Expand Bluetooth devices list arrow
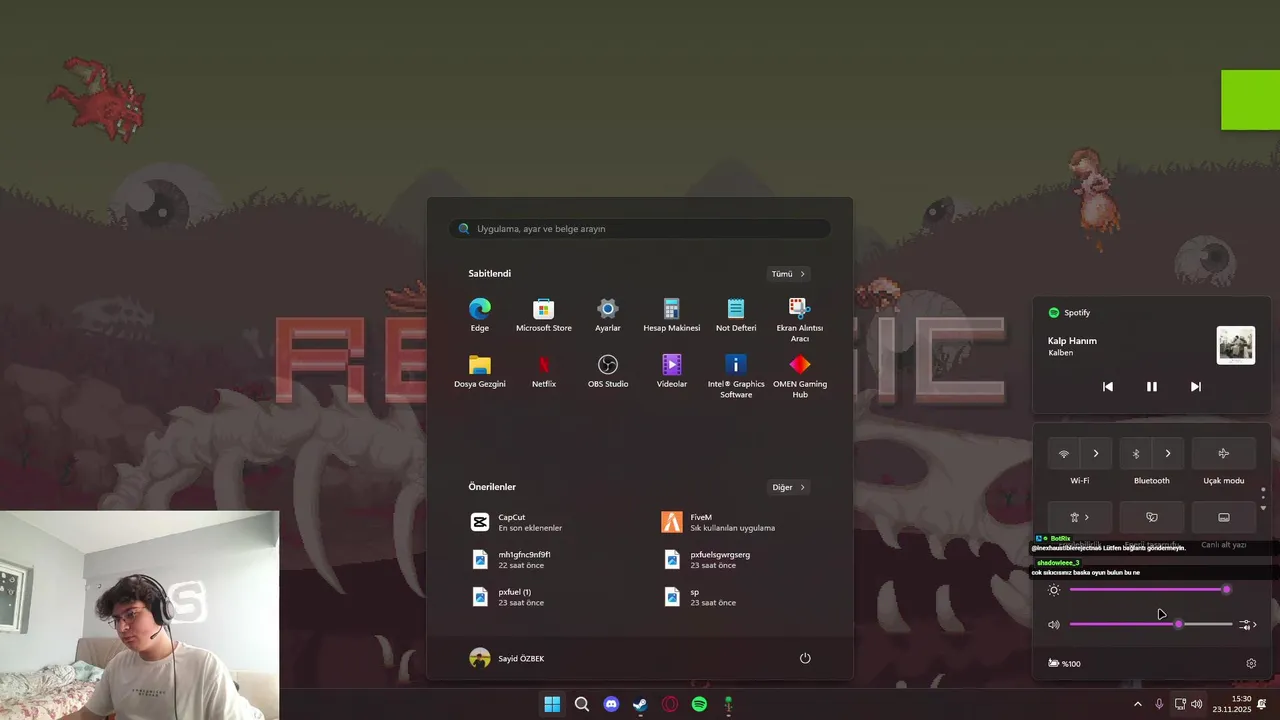The height and width of the screenshot is (720, 1280). 1168,454
